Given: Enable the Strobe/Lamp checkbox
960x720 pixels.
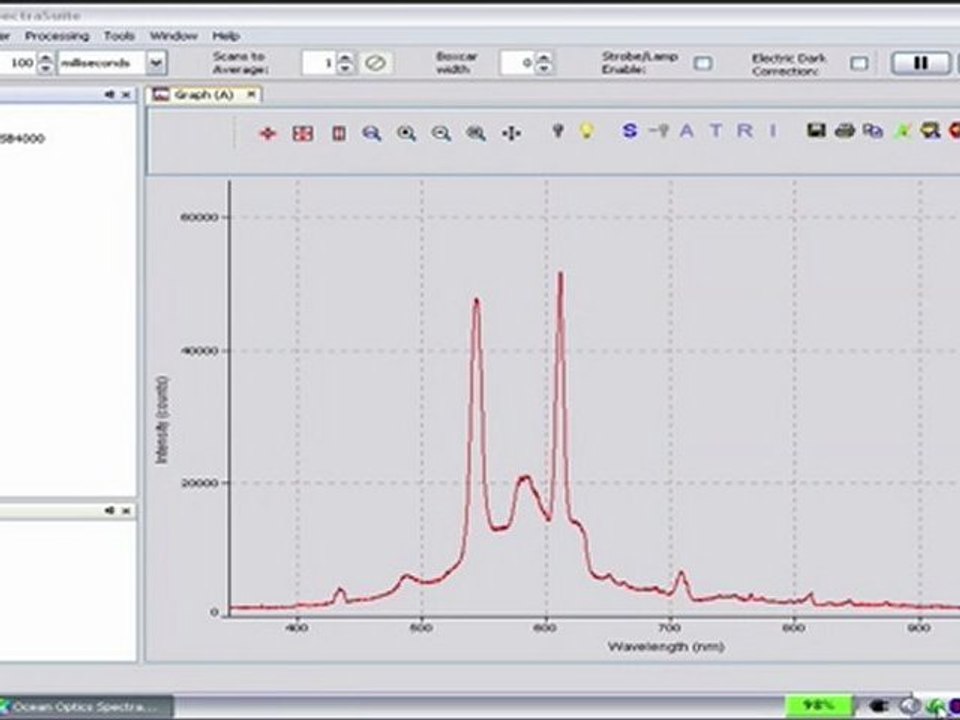Looking at the screenshot, I should 703,63.
